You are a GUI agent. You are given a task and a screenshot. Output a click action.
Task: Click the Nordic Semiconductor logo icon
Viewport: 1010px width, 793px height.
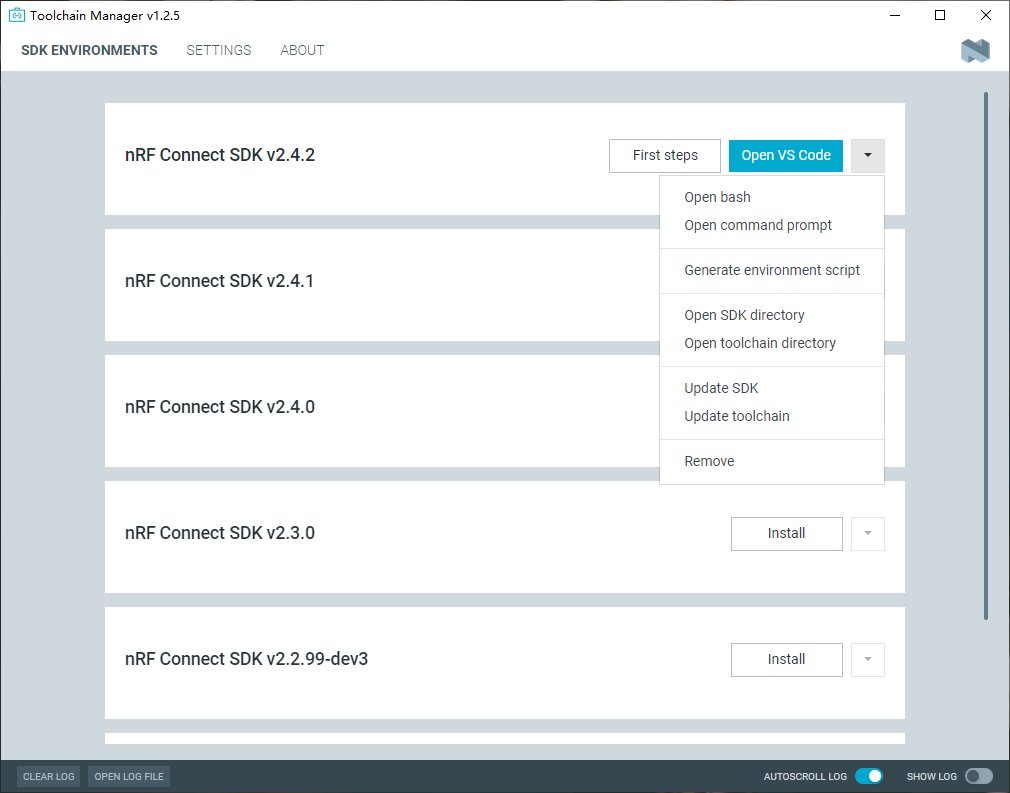tap(975, 50)
